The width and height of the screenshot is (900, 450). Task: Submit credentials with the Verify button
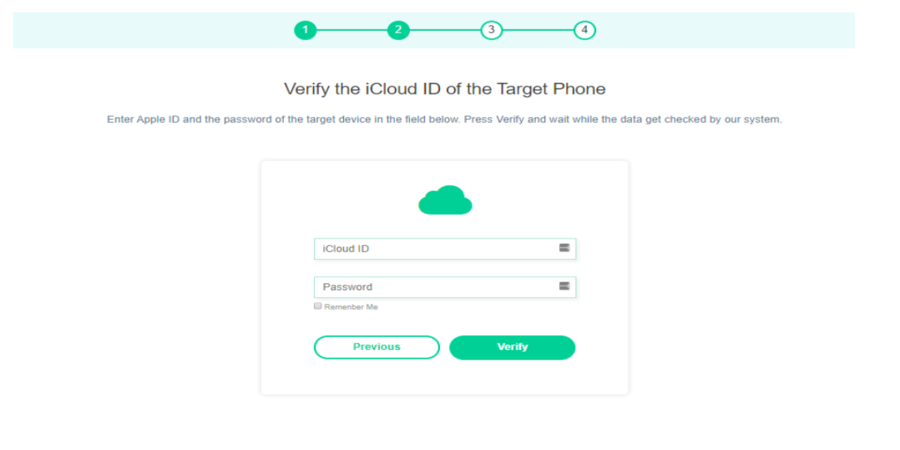pos(512,347)
